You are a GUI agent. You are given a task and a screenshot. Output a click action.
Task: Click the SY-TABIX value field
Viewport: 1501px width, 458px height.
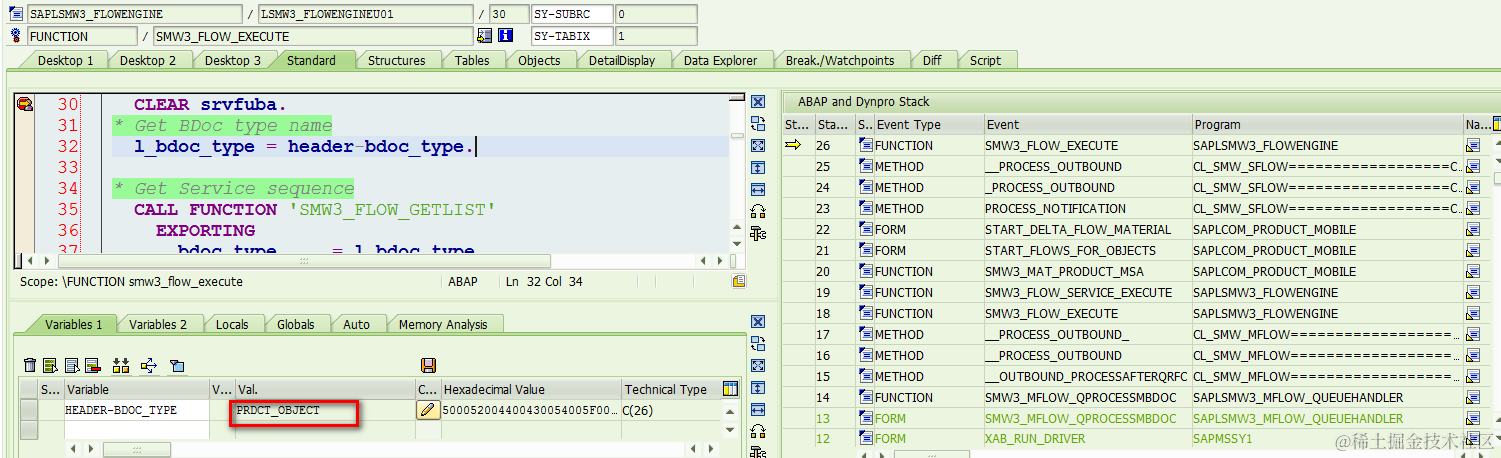tap(656, 36)
